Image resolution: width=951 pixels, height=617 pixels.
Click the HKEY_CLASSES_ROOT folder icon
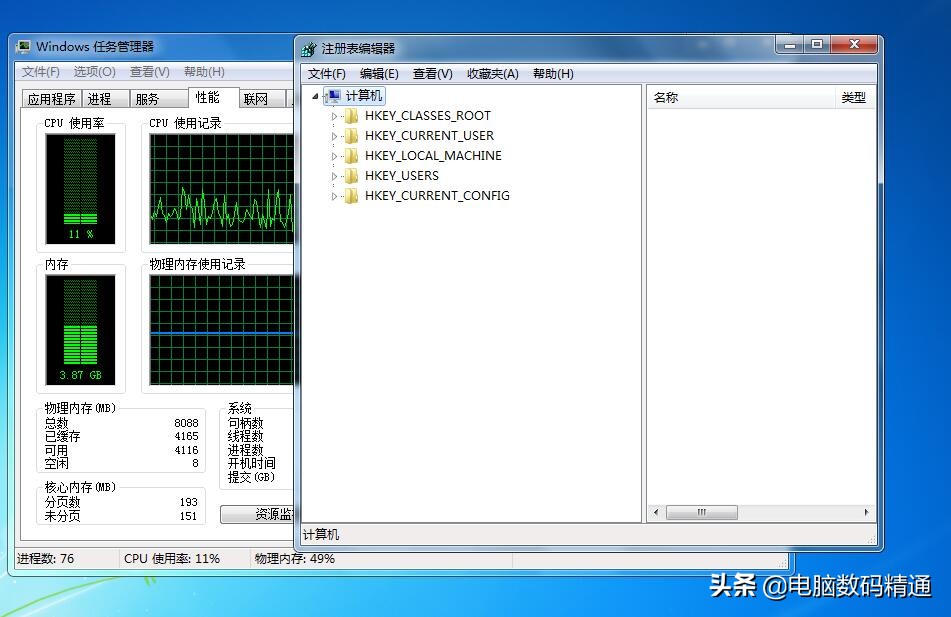pyautogui.click(x=351, y=116)
